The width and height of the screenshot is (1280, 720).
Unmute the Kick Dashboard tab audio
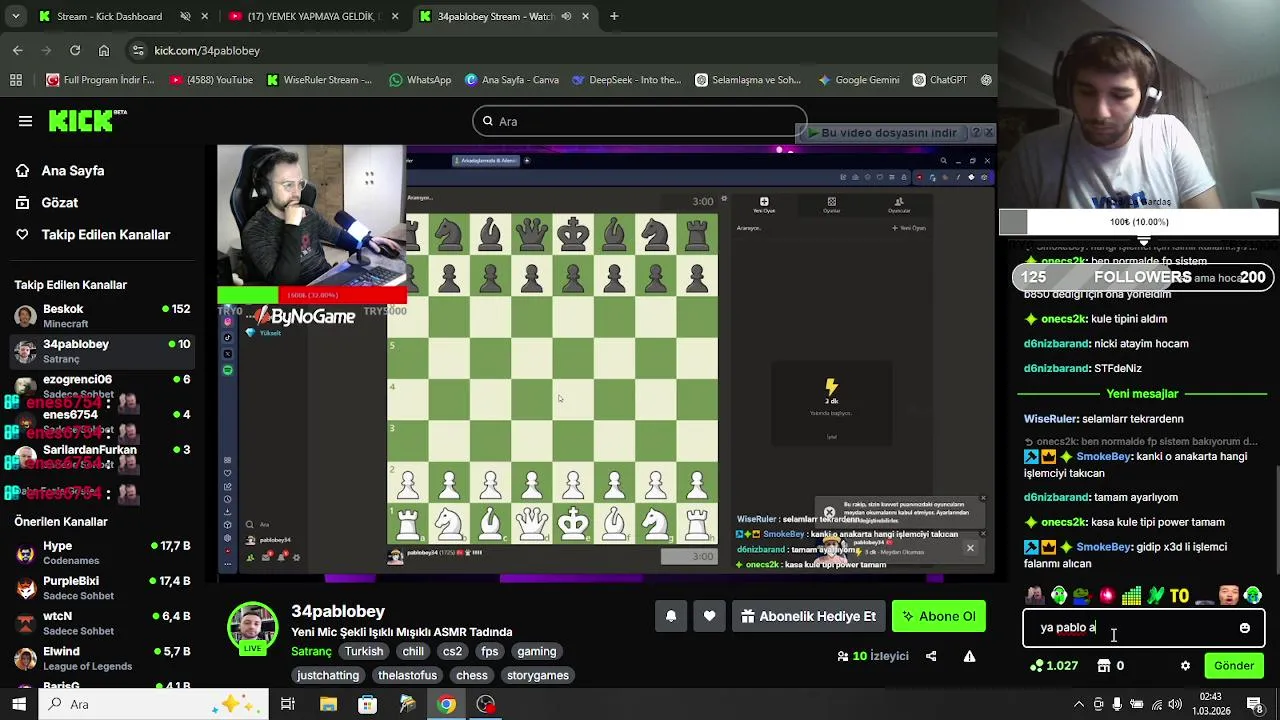185,16
